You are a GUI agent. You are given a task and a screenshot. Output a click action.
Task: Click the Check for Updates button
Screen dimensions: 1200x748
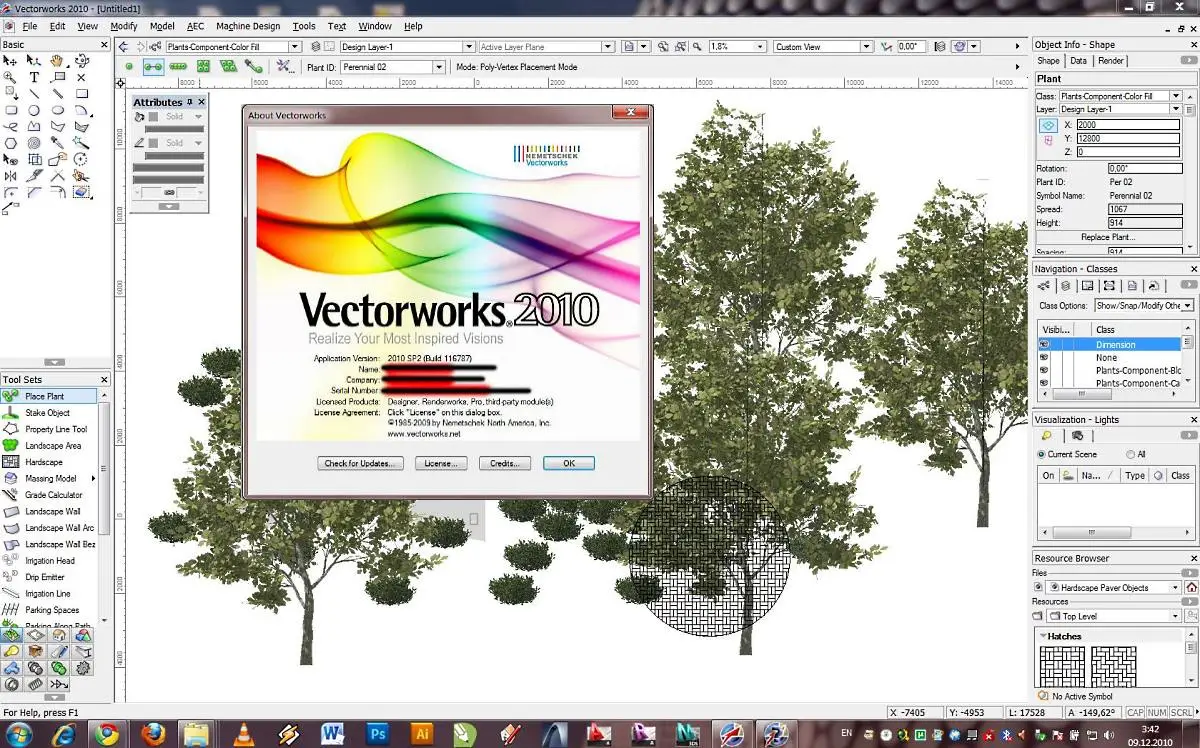coord(361,463)
